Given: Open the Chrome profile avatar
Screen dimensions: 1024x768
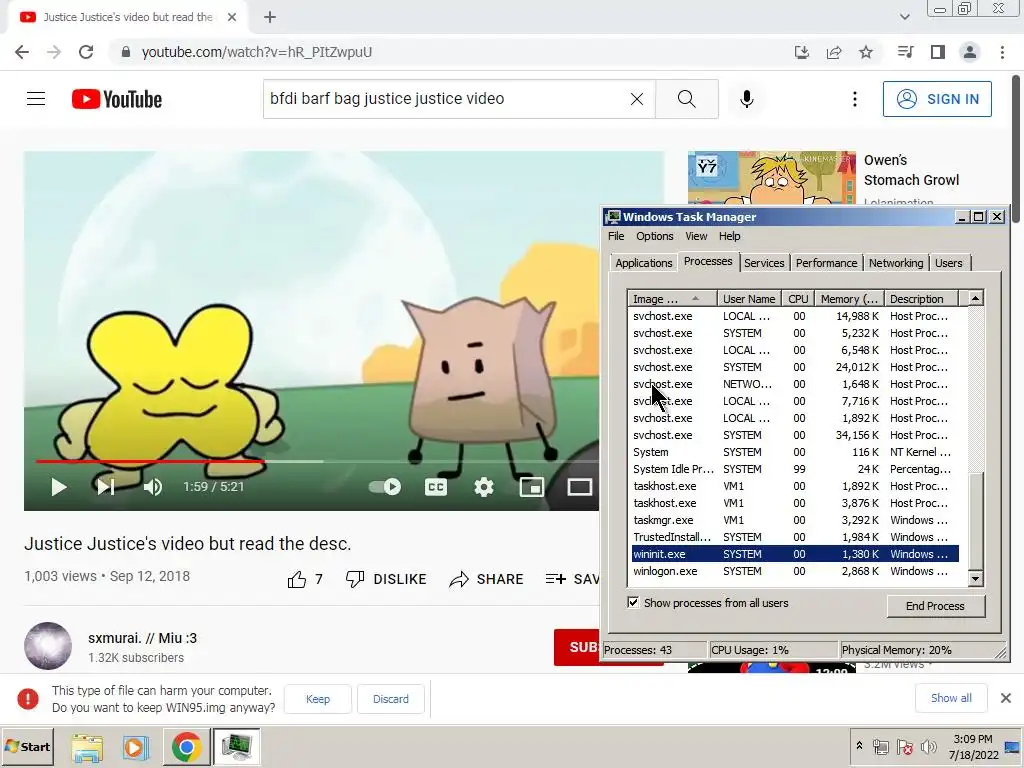Looking at the screenshot, I should pos(970,52).
